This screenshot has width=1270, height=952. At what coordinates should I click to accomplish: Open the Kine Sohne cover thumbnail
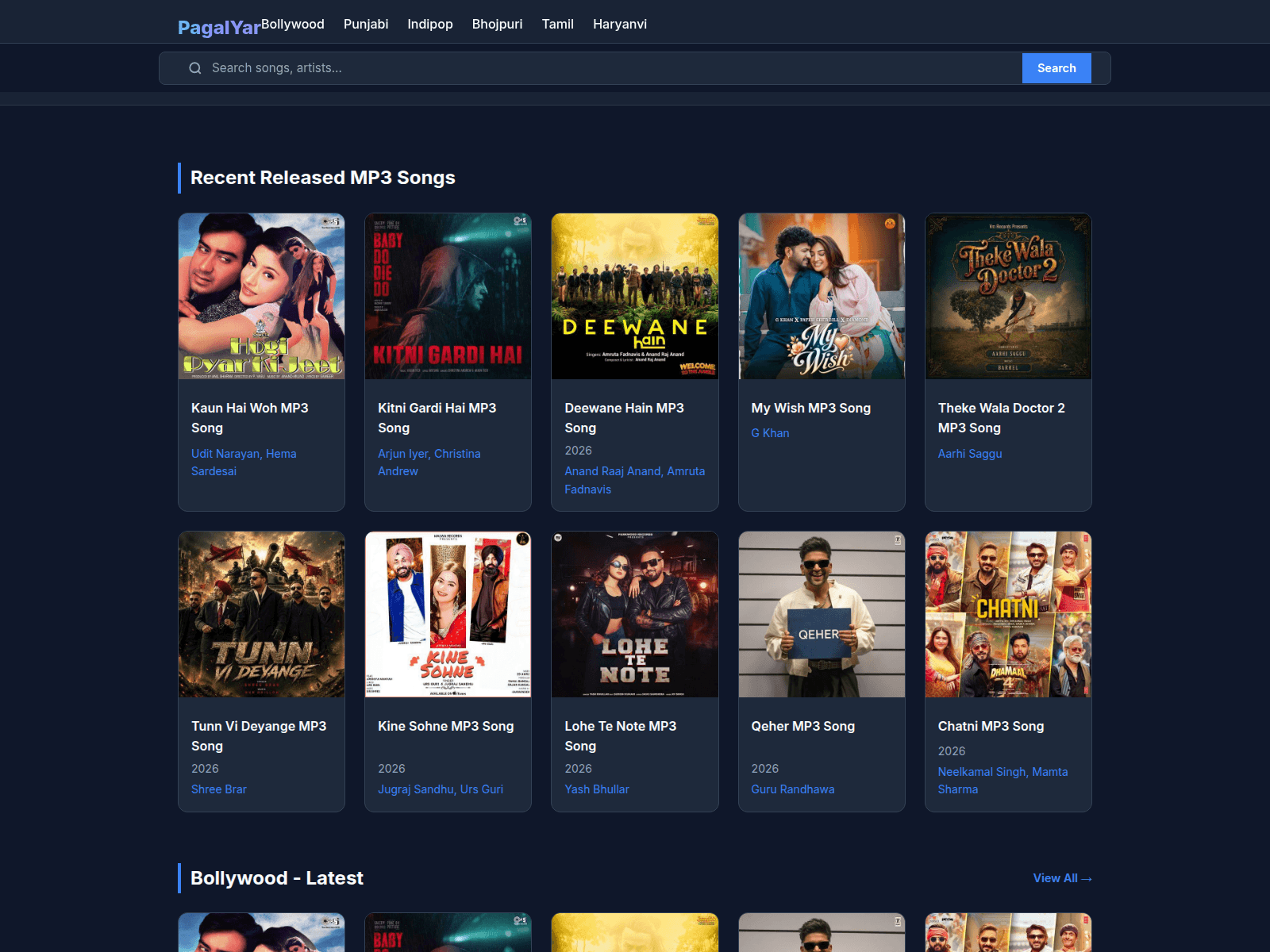[448, 615]
